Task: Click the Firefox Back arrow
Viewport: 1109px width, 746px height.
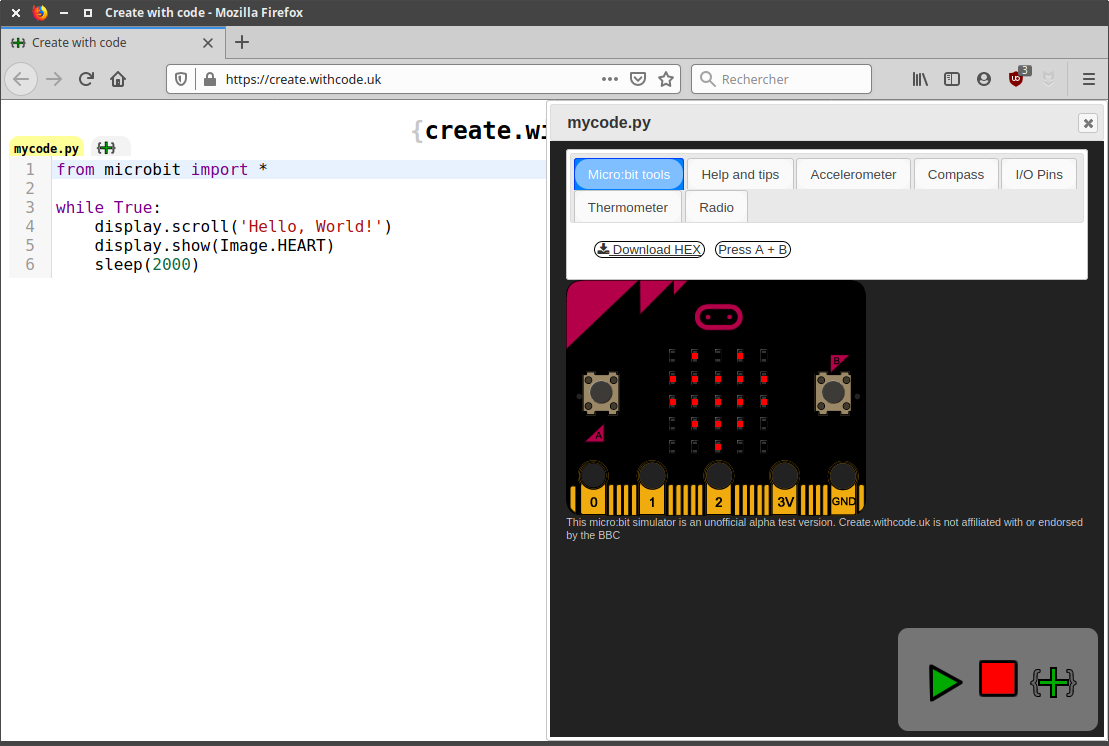Action: [21, 79]
